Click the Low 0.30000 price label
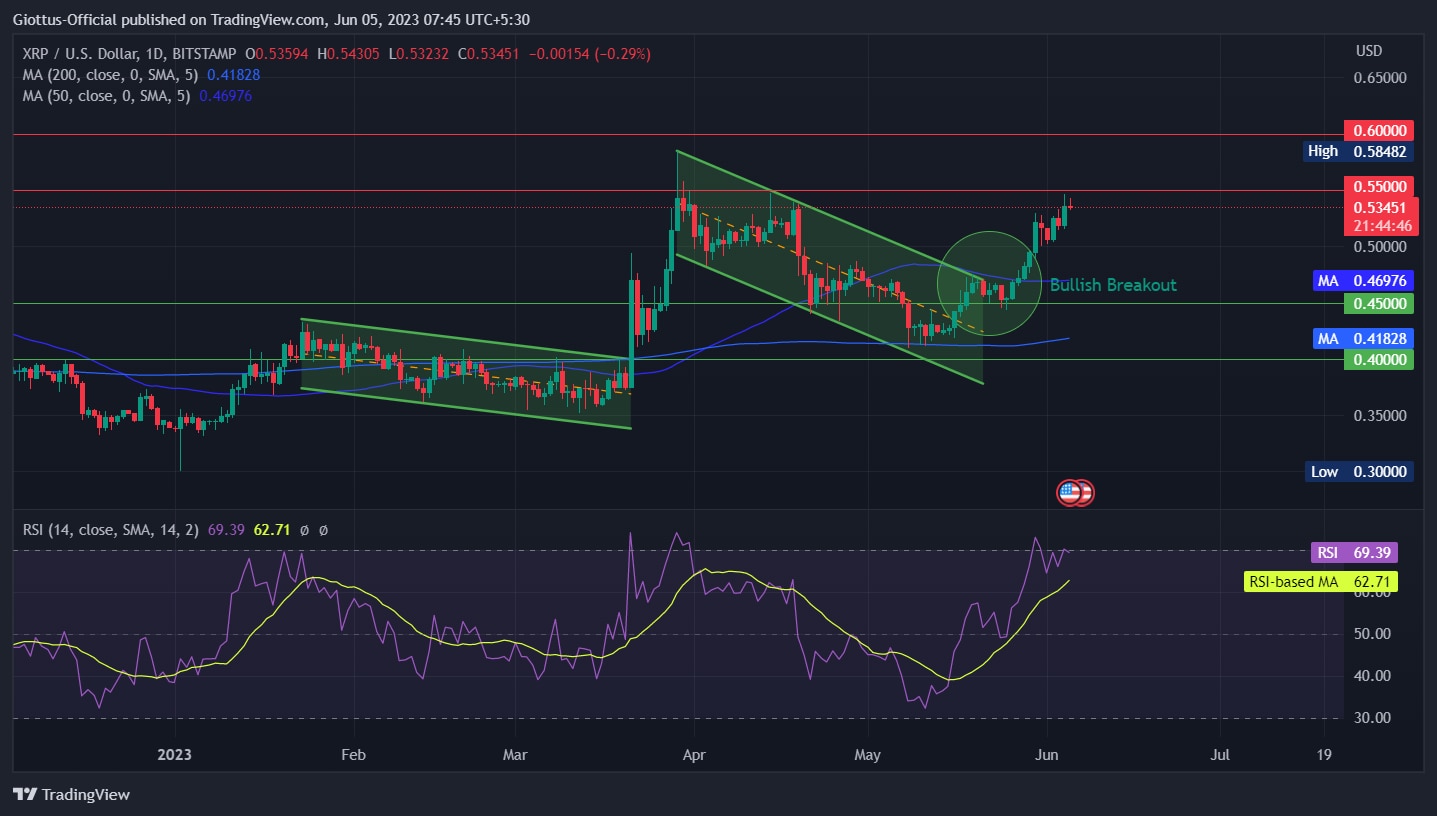This screenshot has width=1437, height=816. pyautogui.click(x=1359, y=472)
